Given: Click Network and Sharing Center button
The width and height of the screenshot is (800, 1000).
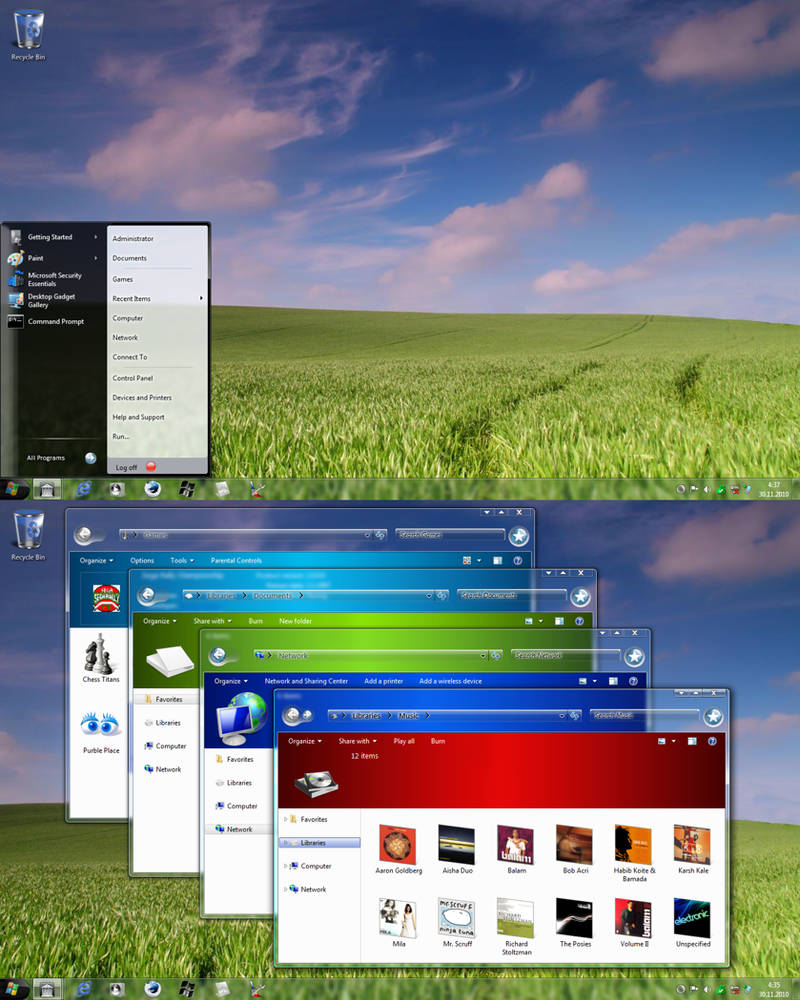Looking at the screenshot, I should coord(306,681).
